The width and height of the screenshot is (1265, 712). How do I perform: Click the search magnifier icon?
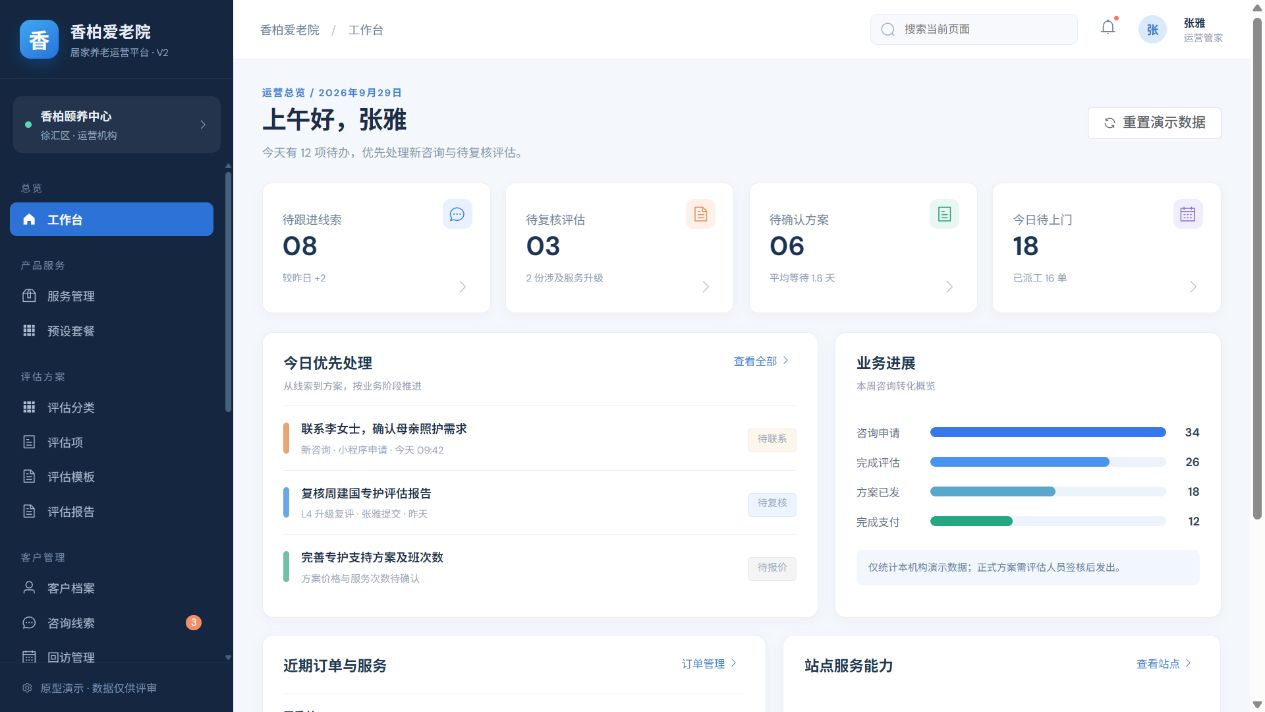click(x=887, y=30)
